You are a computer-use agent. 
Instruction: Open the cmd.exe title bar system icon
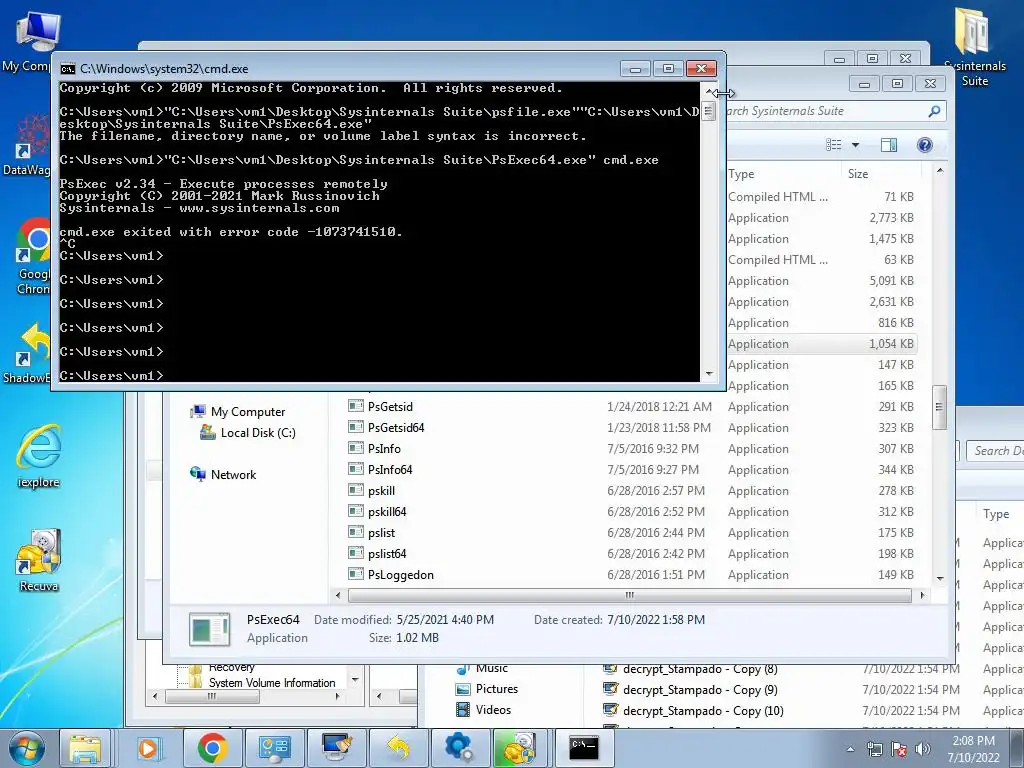[x=67, y=69]
